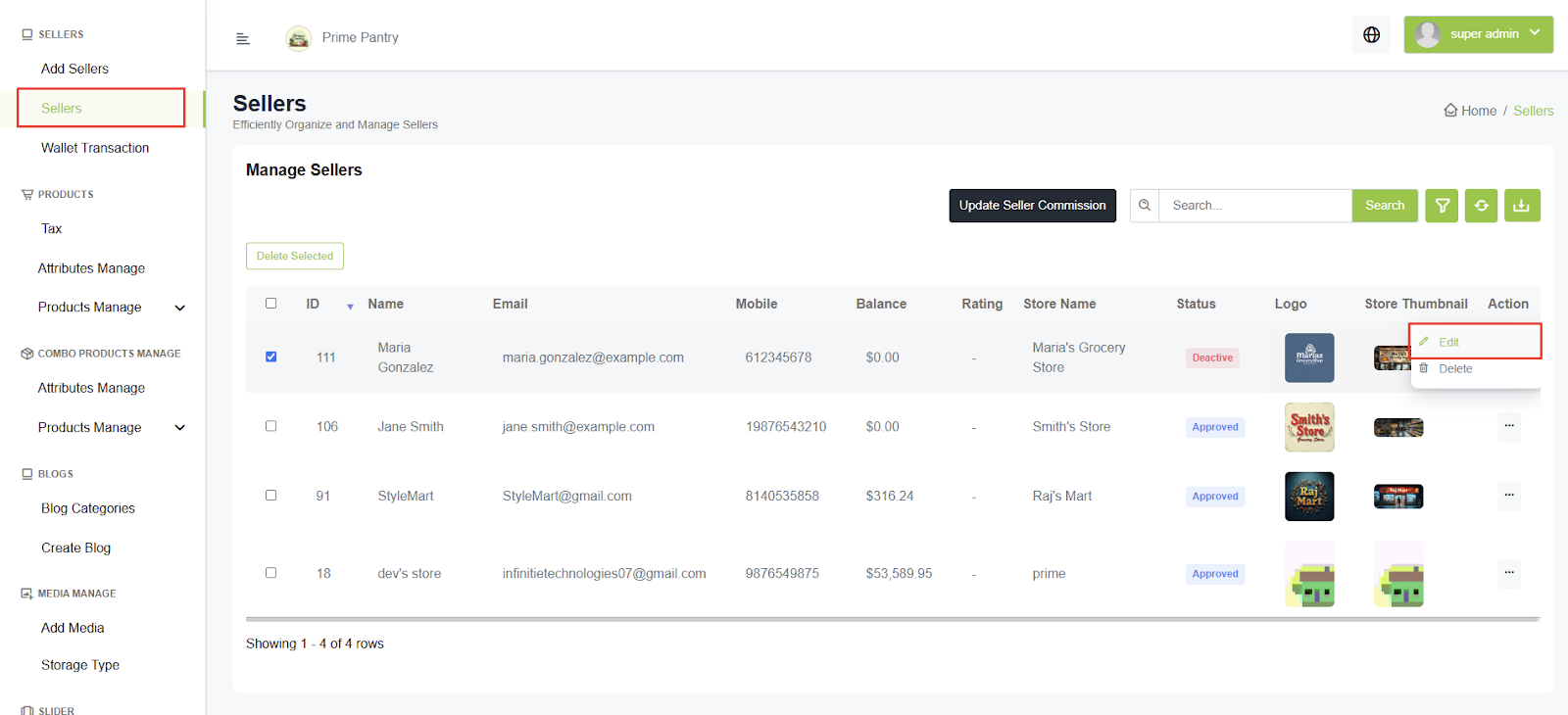The height and width of the screenshot is (715, 1568).
Task: Open prime store thumbnail image
Action: (x=1398, y=574)
